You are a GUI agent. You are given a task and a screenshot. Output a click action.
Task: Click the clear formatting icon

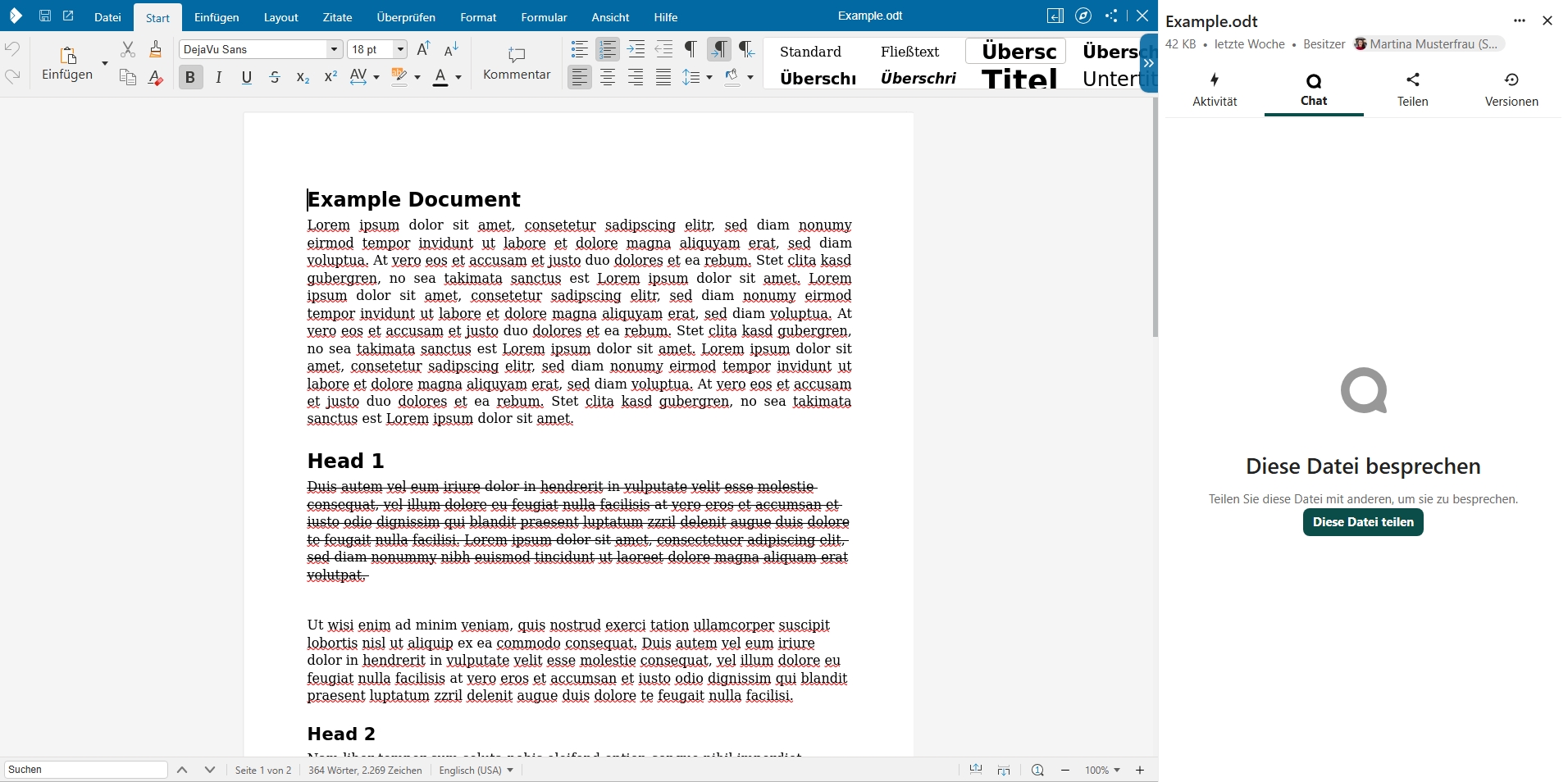tap(156, 78)
